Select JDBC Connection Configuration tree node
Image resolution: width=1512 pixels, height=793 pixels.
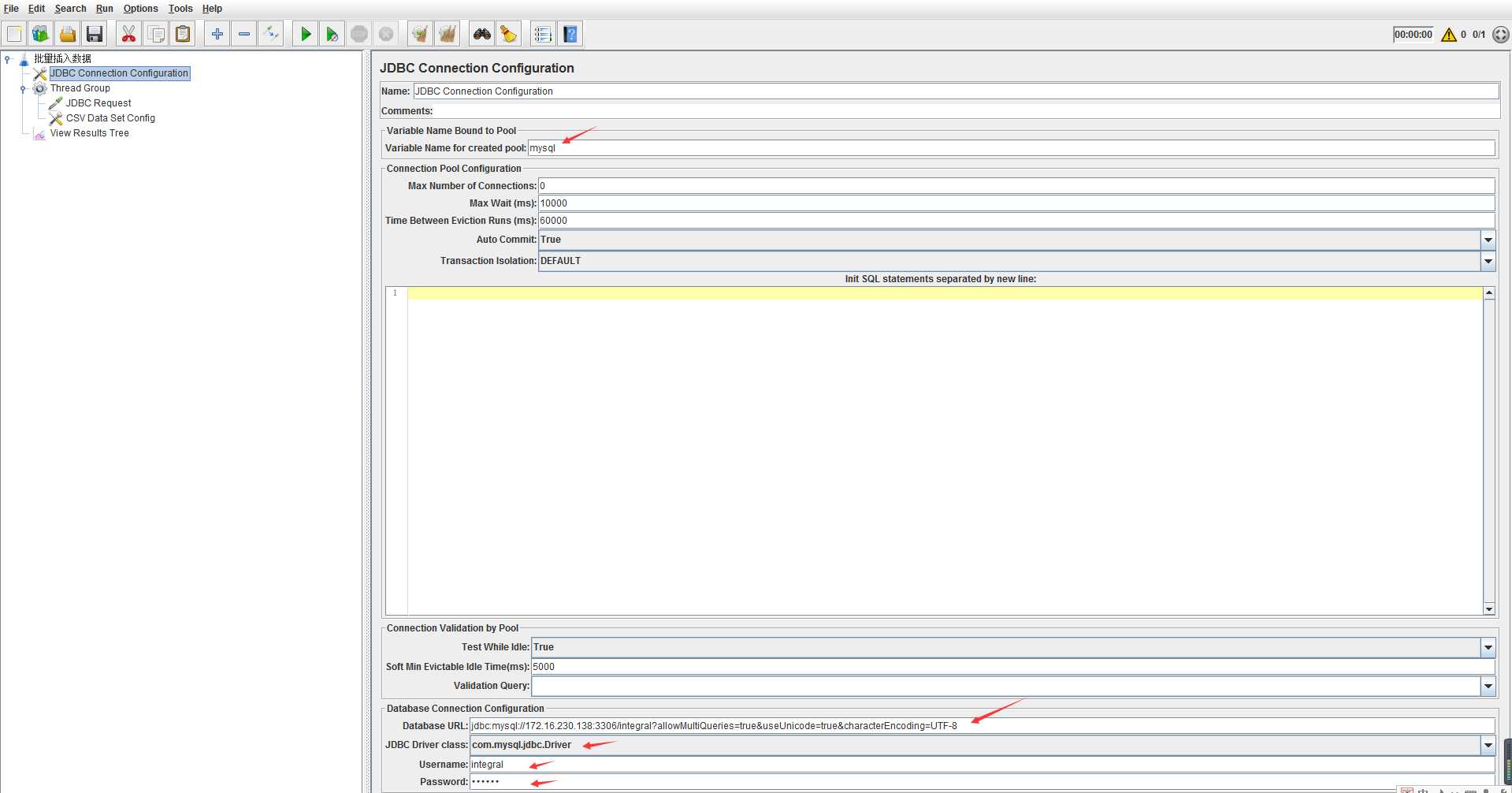[x=119, y=73]
